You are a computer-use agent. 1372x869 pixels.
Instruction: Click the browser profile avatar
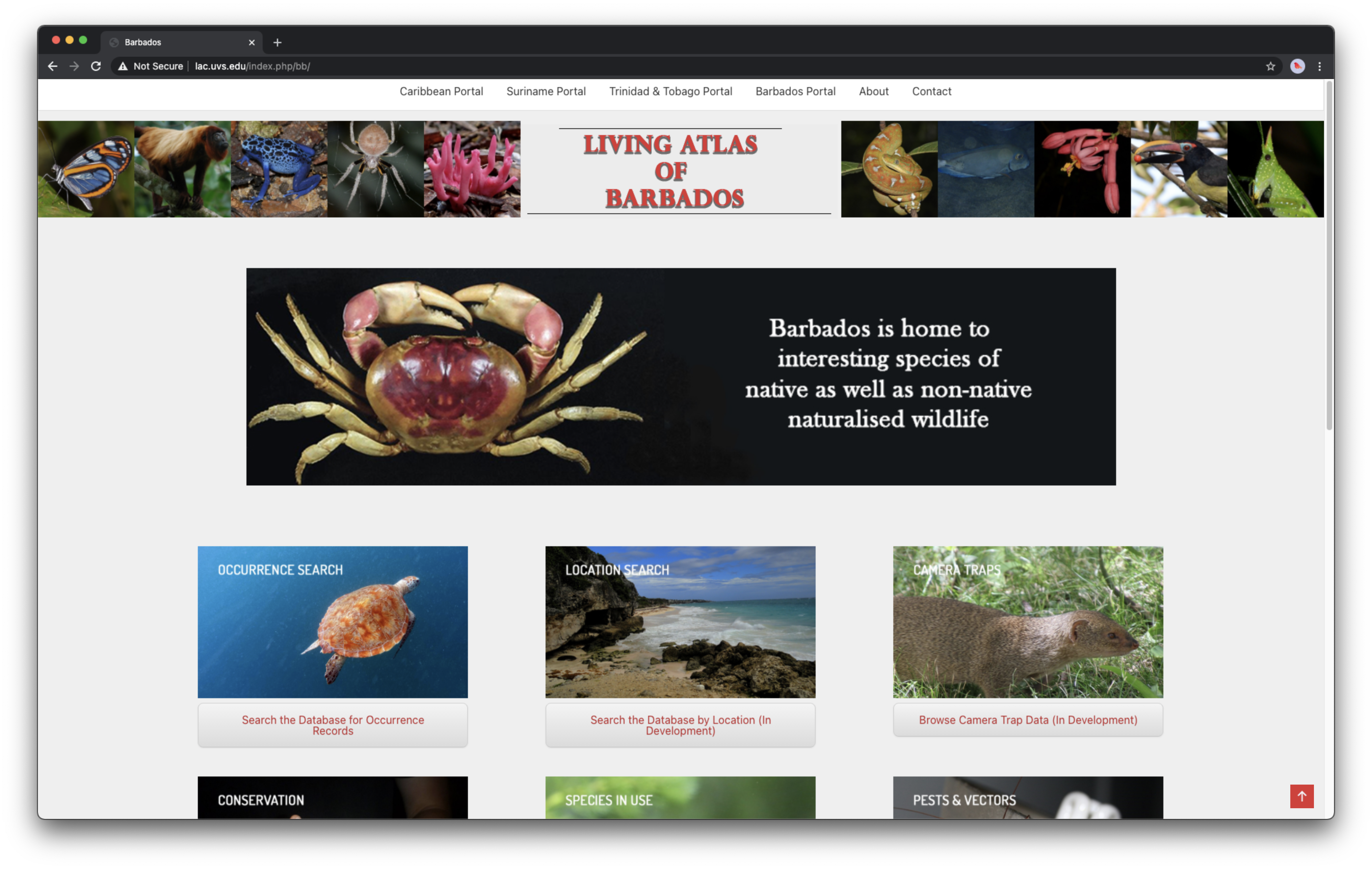[x=1297, y=66]
